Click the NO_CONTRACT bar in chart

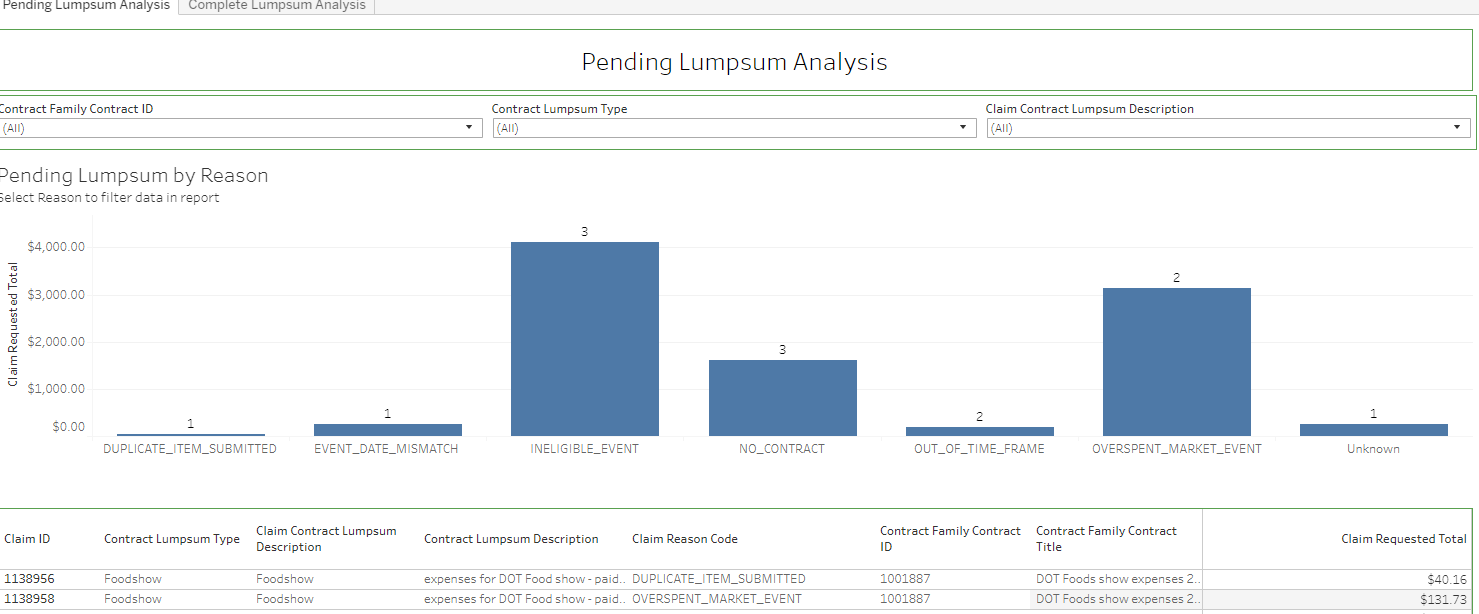(782, 397)
